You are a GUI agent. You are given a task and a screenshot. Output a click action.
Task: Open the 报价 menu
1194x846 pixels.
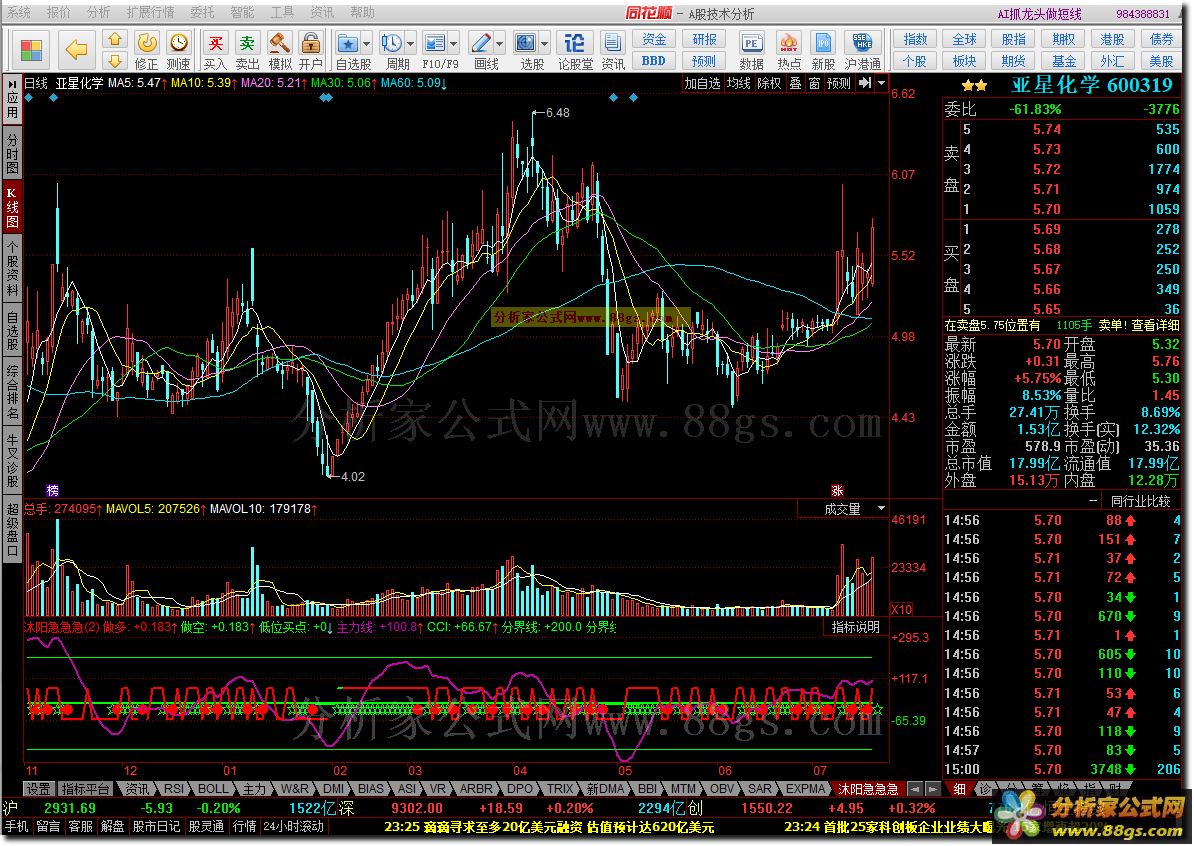coord(58,12)
